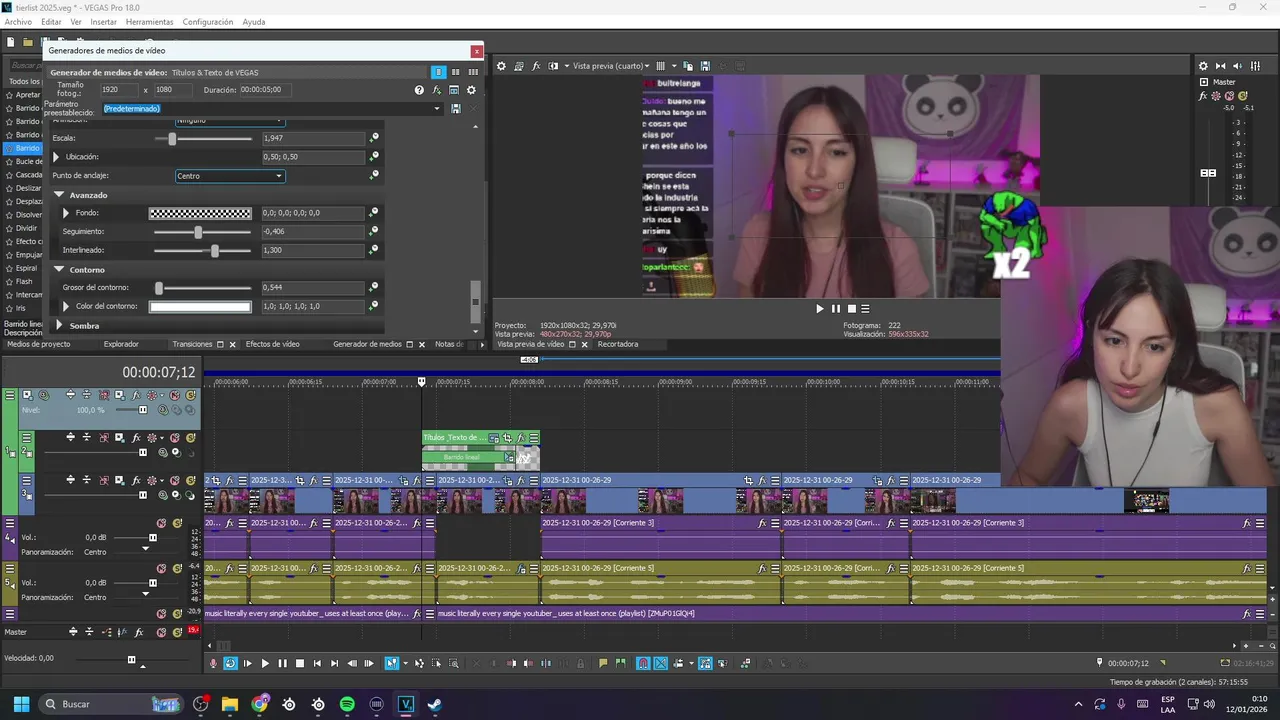The image size is (1280, 720).
Task: Select the Zoom edit tool
Action: (x=453, y=663)
